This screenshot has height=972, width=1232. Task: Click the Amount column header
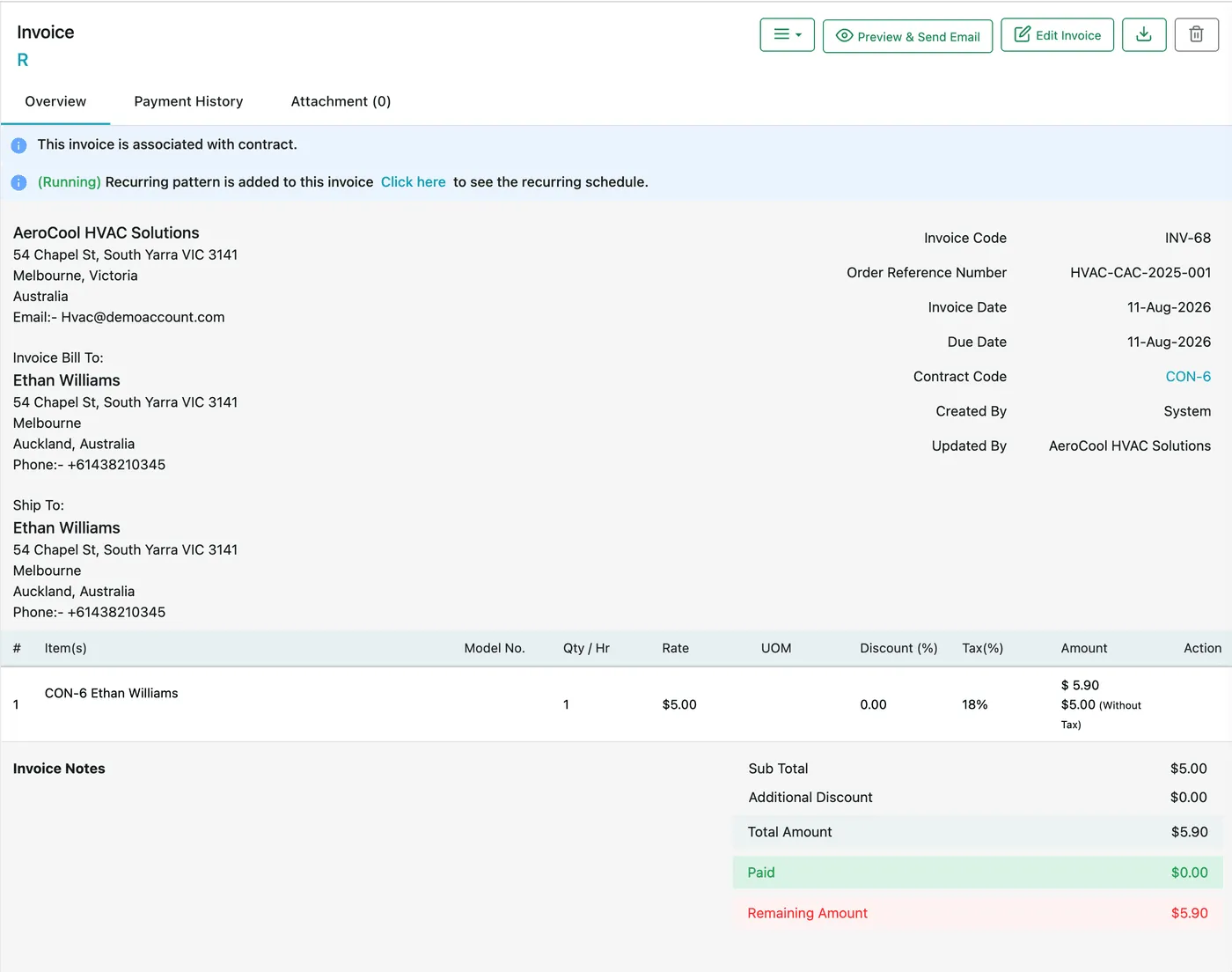point(1084,648)
